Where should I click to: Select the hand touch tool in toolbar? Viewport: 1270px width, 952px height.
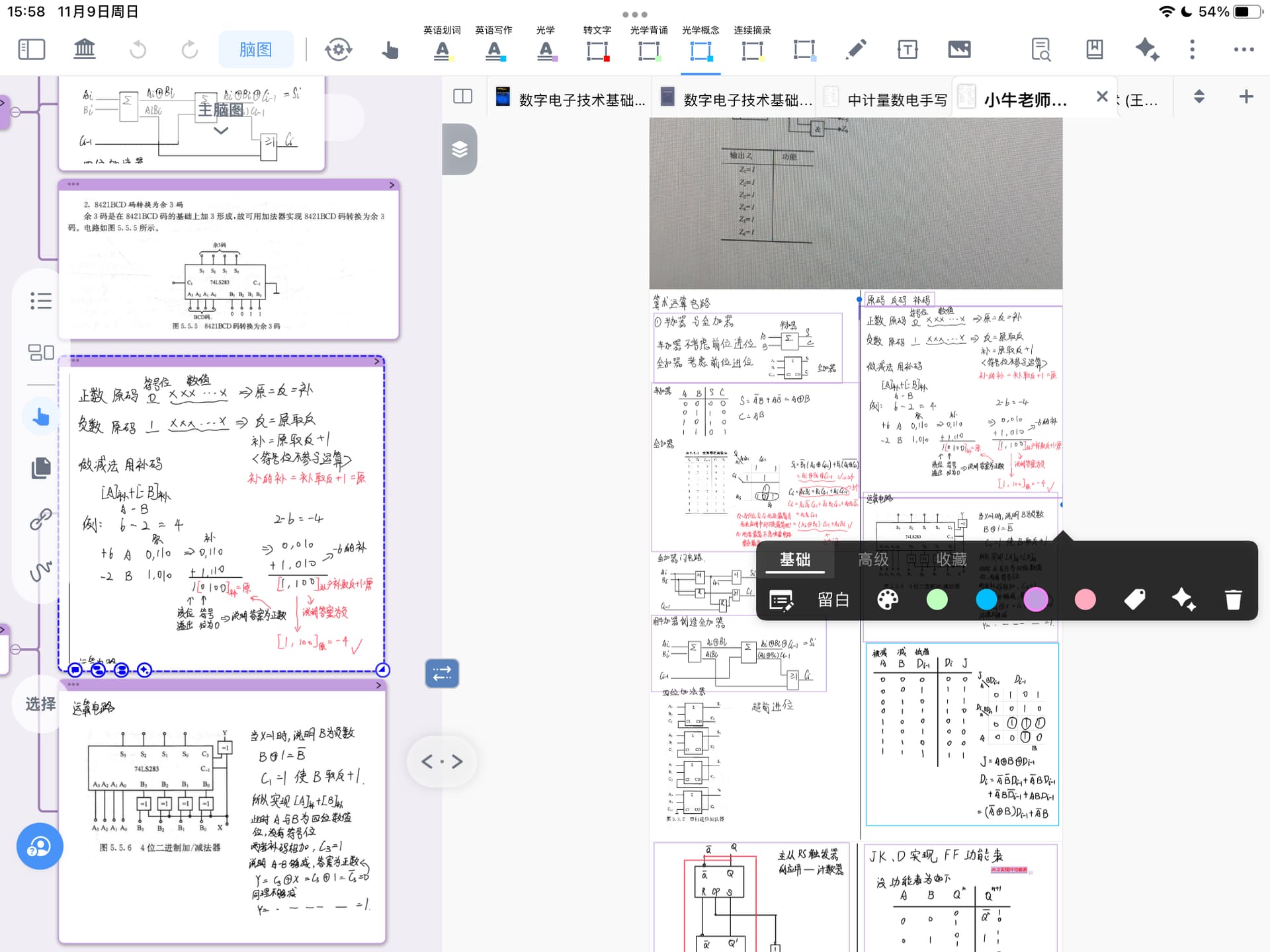pos(390,50)
